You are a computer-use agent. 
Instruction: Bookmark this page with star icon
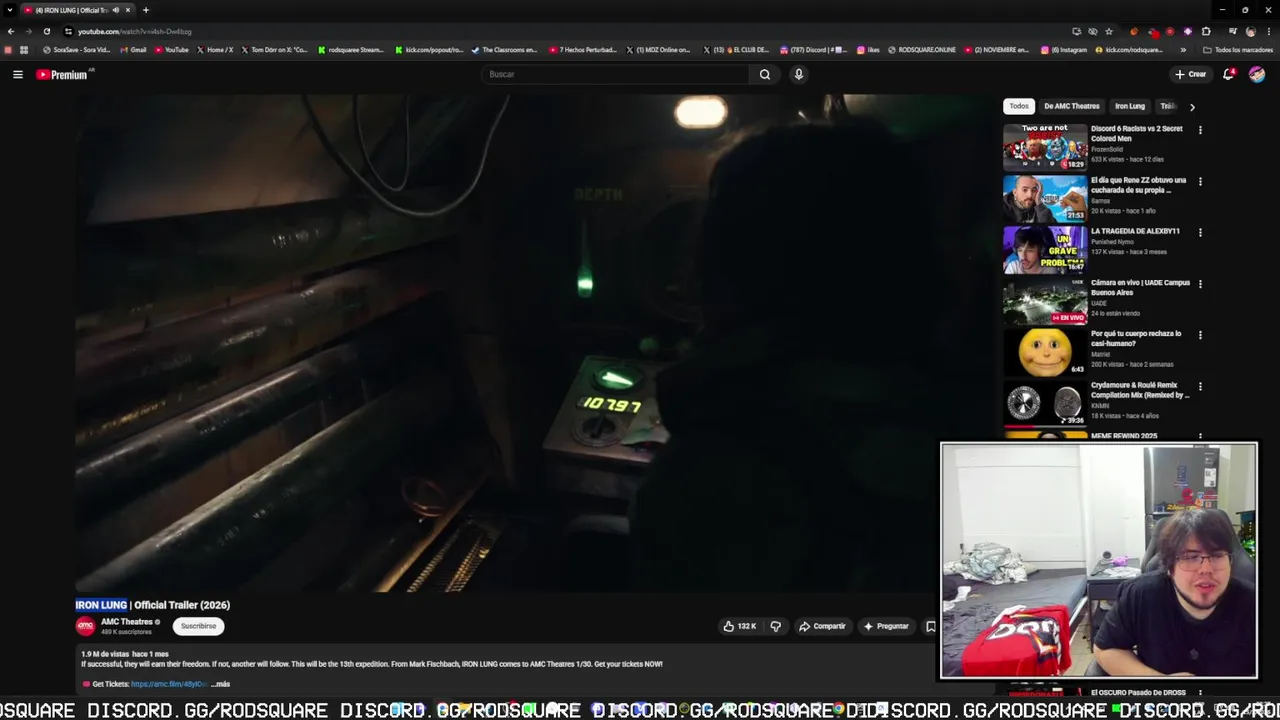pyautogui.click(x=1109, y=31)
